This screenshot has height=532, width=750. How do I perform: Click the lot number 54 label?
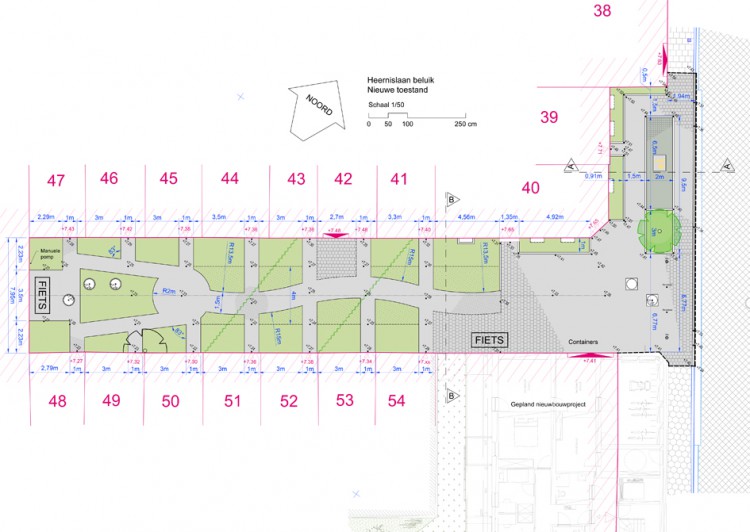[397, 400]
